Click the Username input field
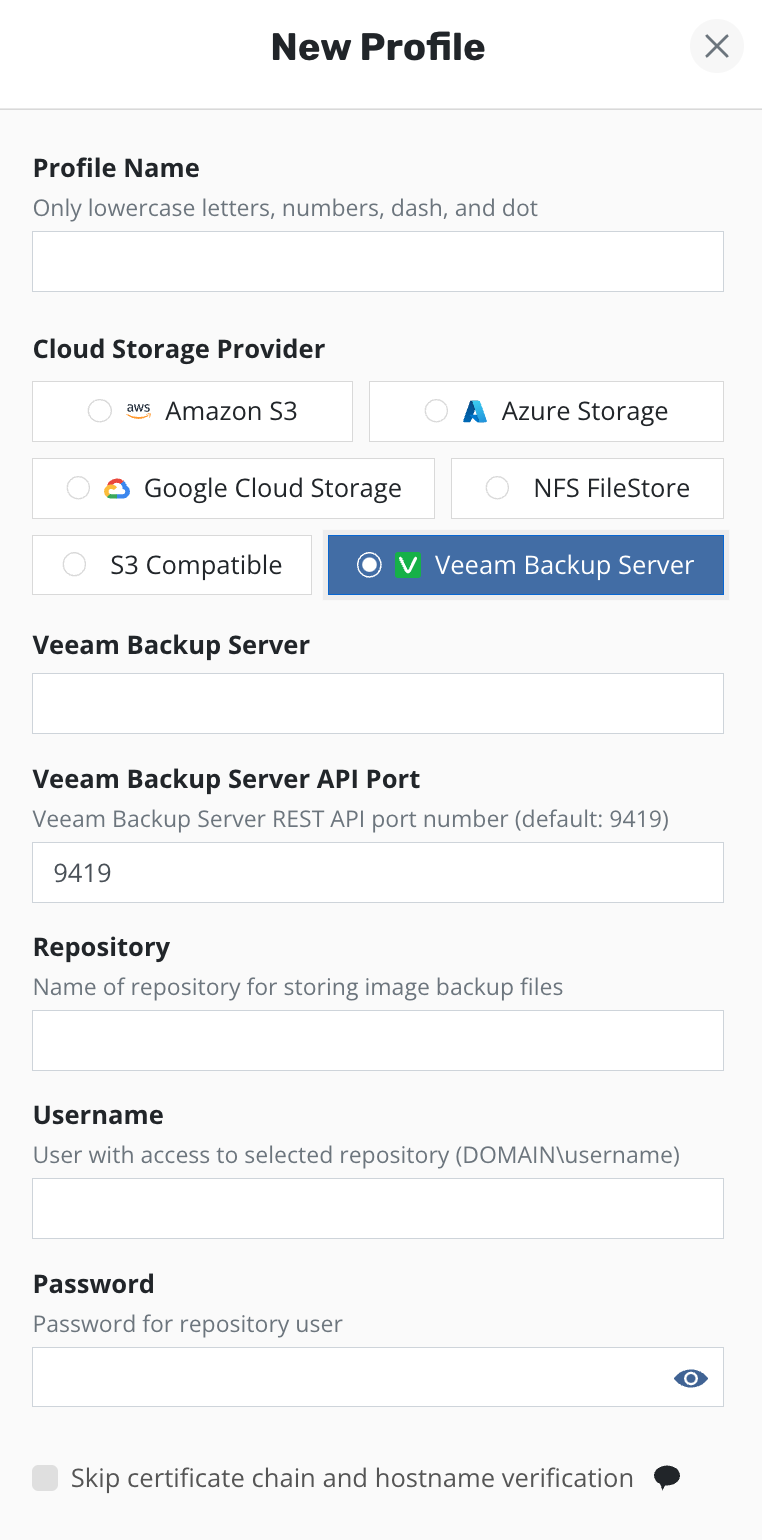The image size is (762, 1540). coord(377,1208)
